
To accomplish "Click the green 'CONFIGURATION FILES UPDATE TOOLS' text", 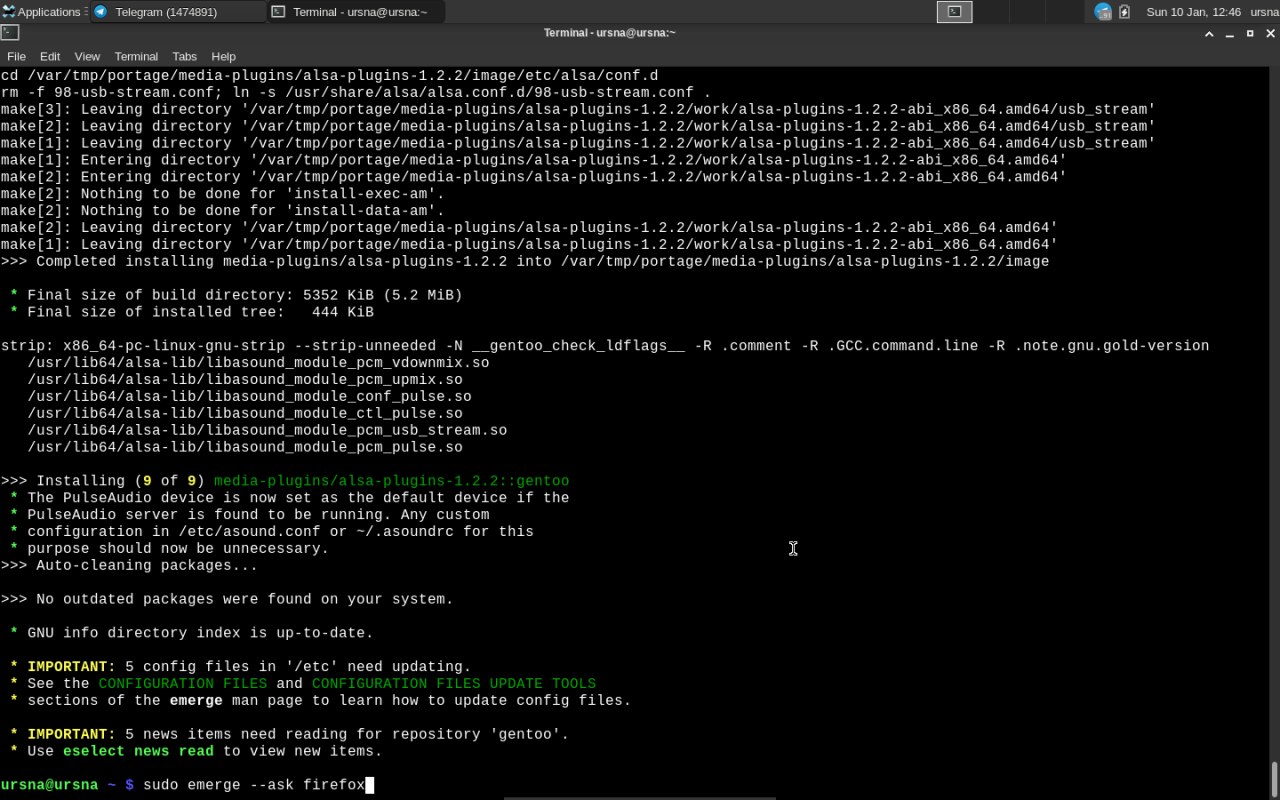I will 454,683.
